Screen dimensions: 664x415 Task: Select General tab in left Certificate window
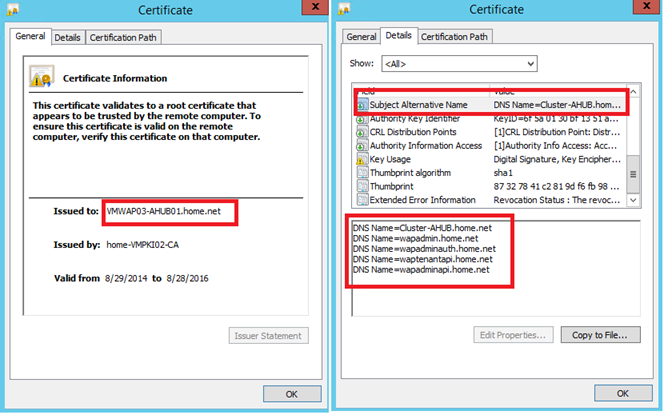pos(30,36)
